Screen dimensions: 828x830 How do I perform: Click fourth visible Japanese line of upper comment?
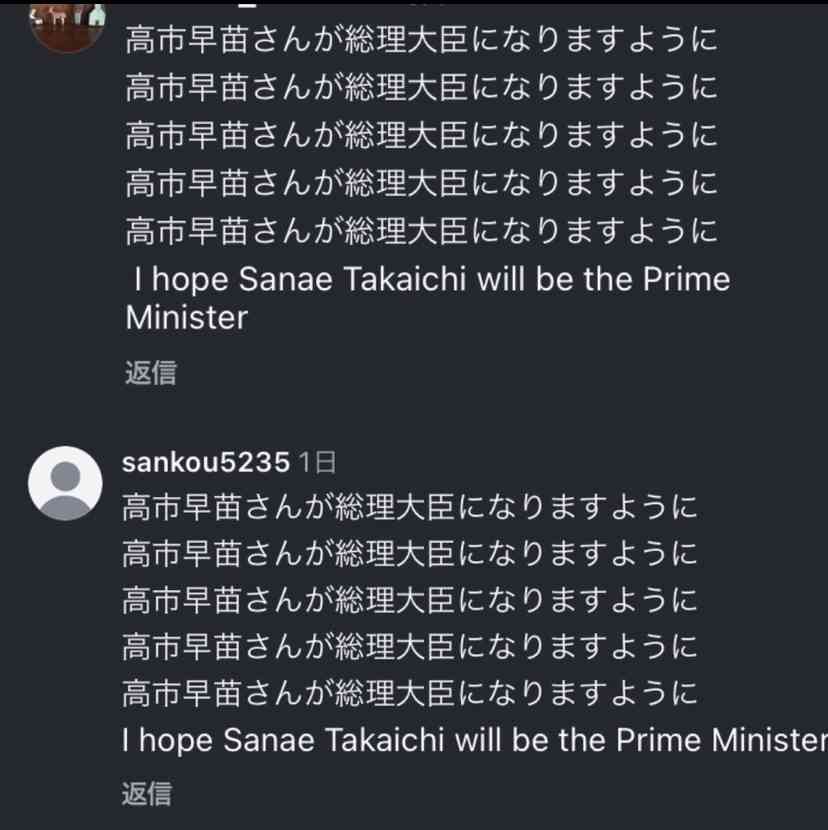(x=421, y=183)
